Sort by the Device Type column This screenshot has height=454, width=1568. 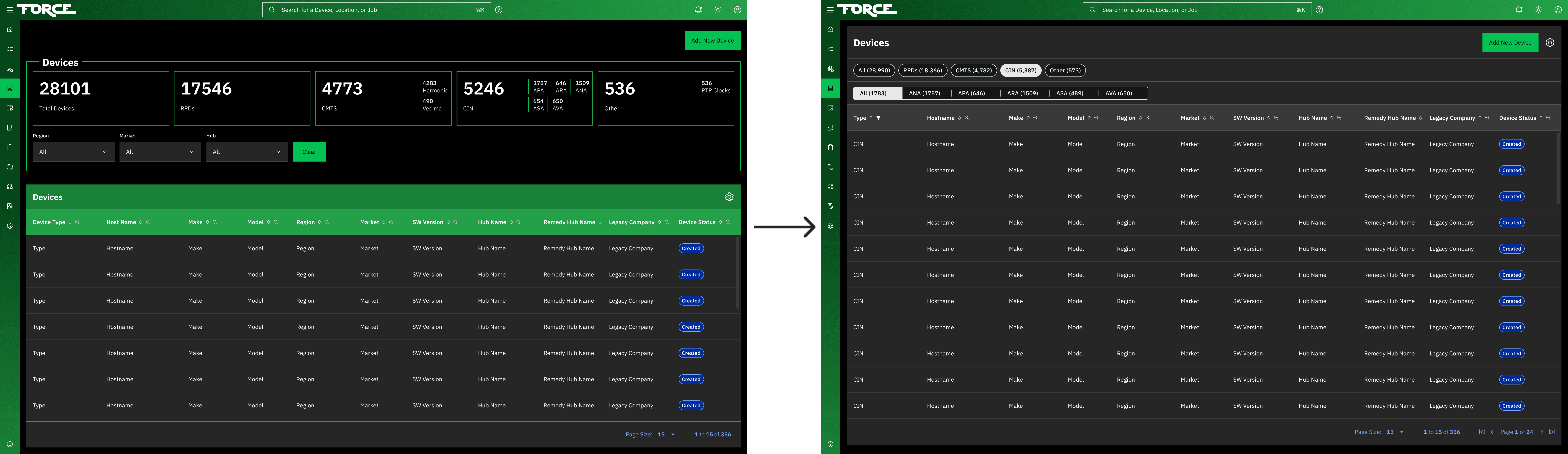[x=70, y=222]
